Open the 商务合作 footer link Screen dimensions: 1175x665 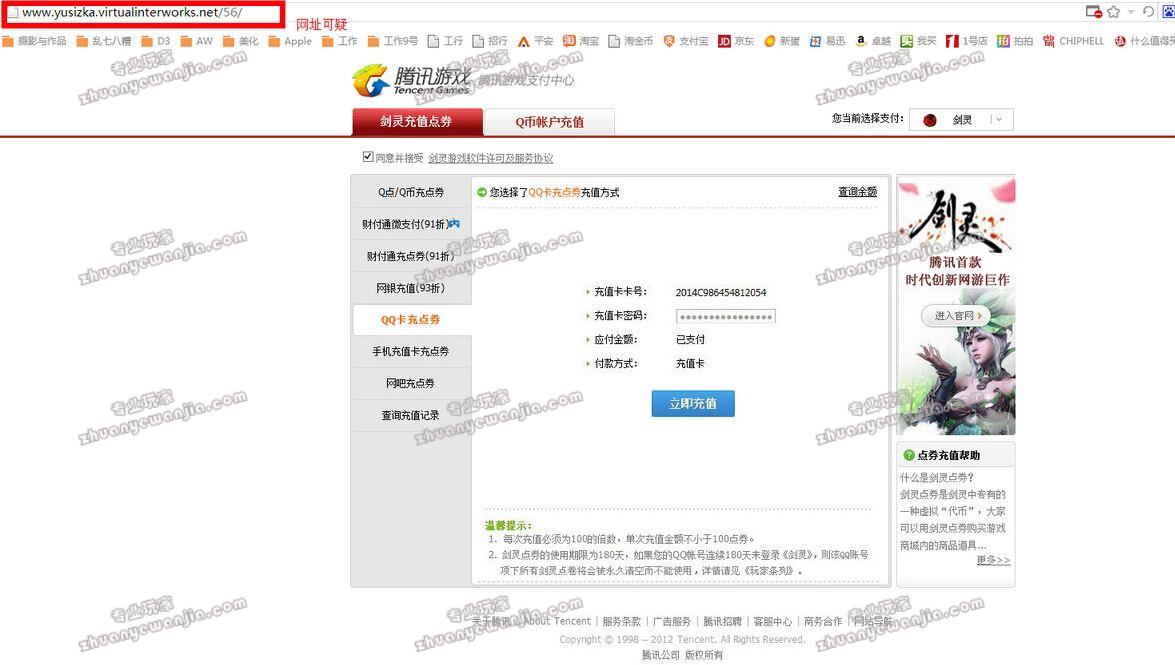pos(823,622)
